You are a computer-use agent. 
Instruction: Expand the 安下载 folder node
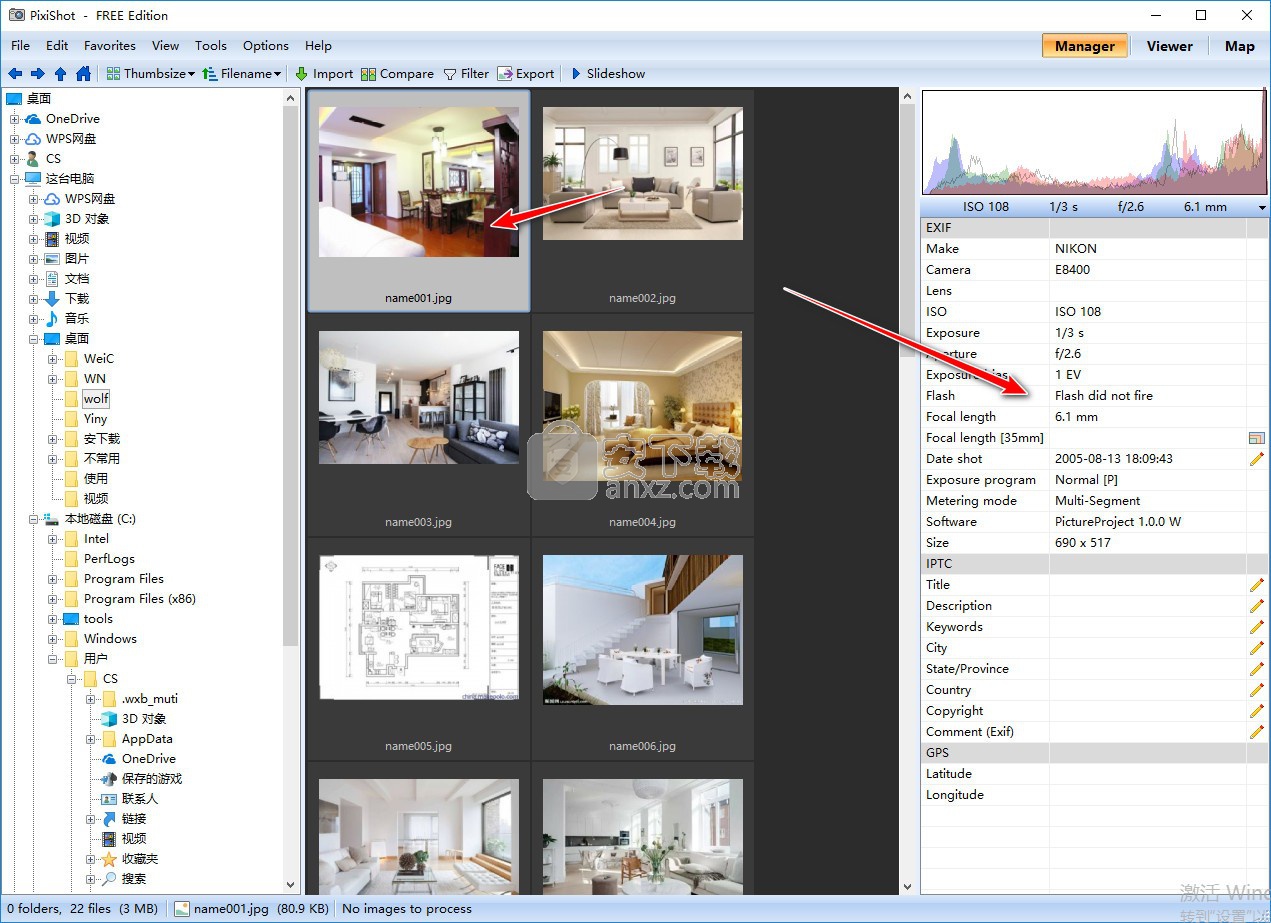coord(53,439)
